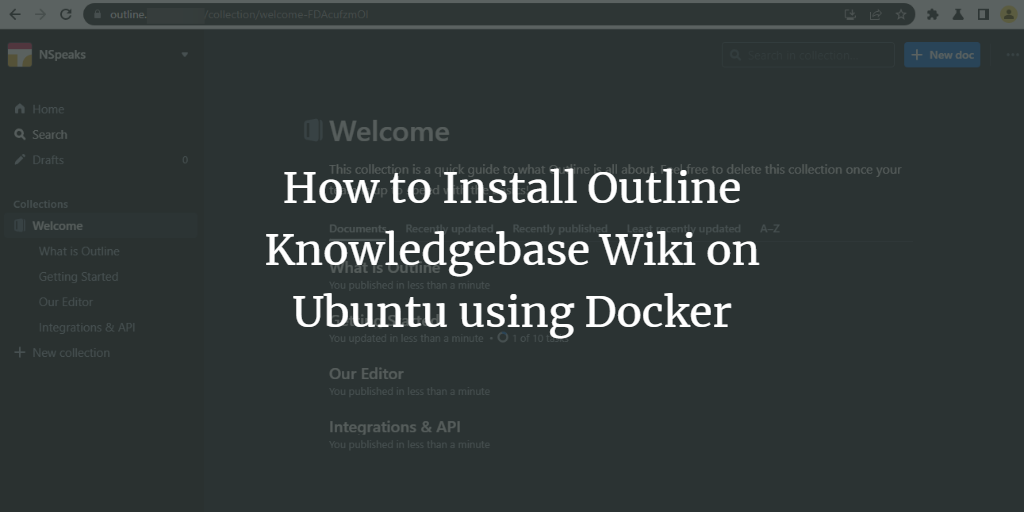Click the Welcome collection book icon in sidebar
1024x512 pixels.
point(20,226)
